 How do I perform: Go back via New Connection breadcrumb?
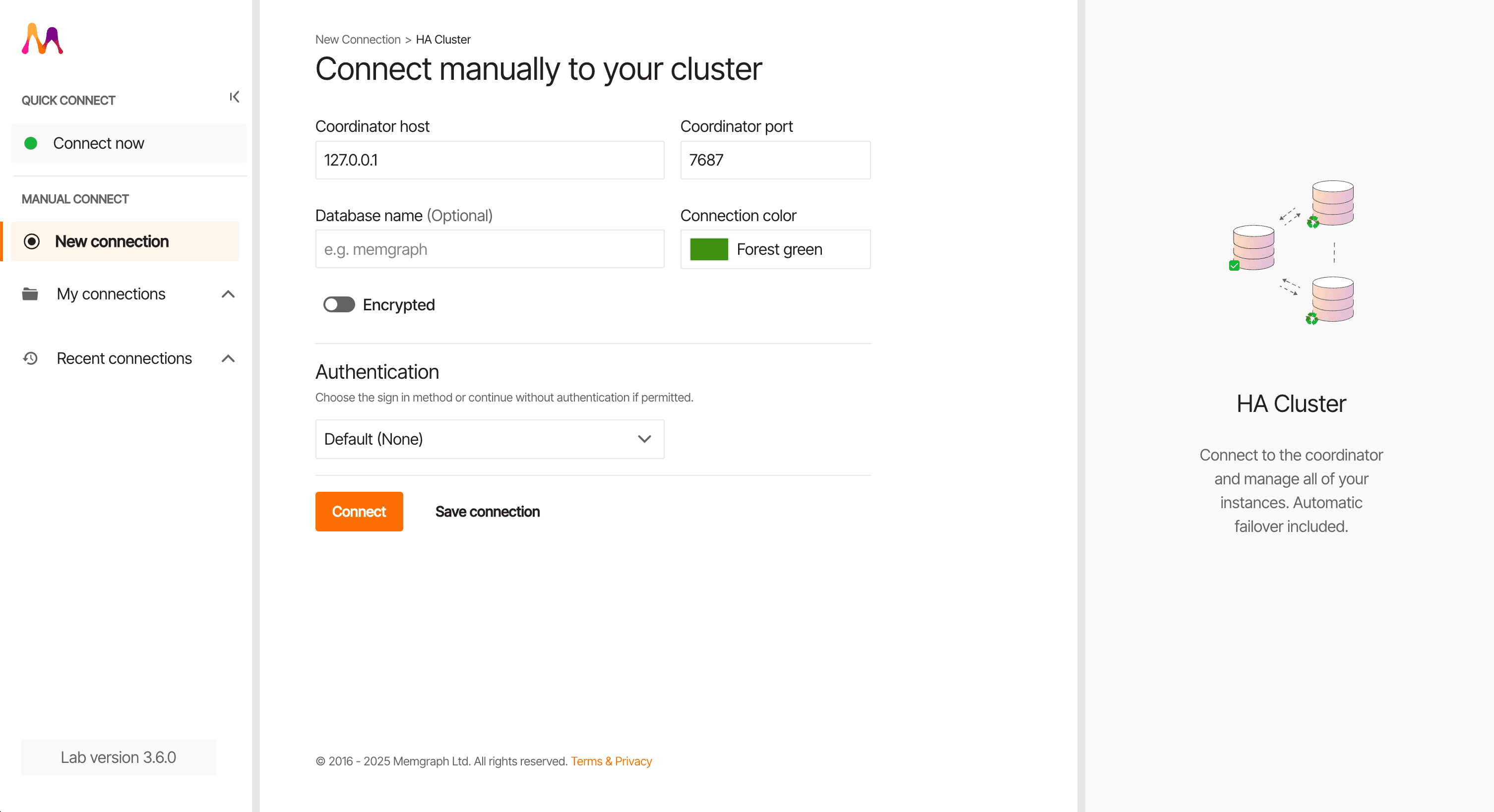click(x=357, y=40)
